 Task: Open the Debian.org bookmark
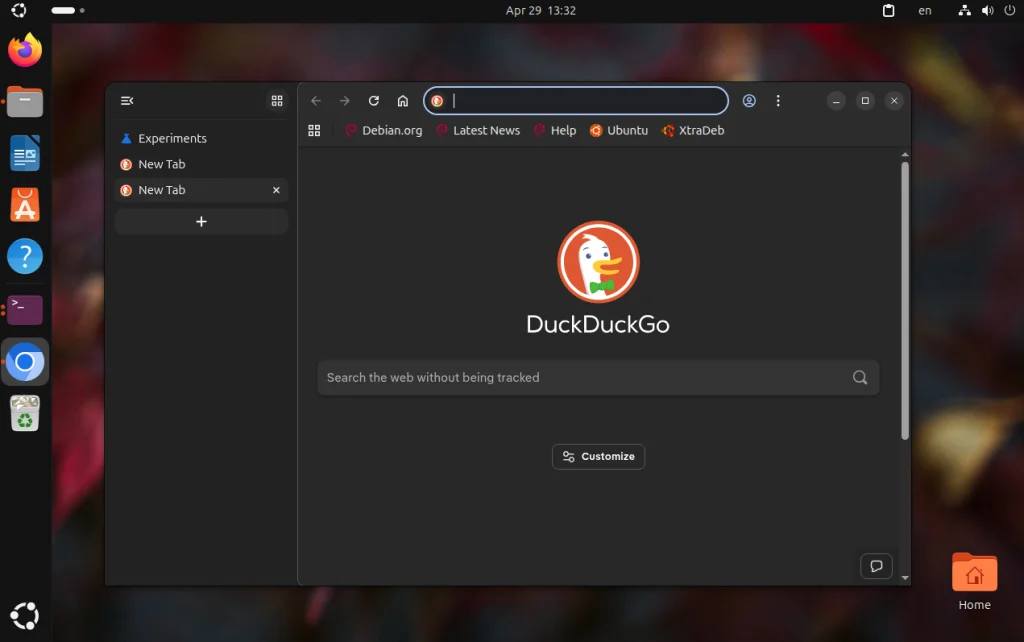point(384,131)
